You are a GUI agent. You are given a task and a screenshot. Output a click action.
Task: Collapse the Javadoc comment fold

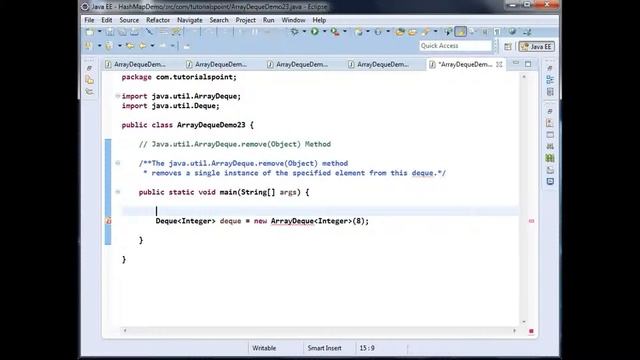point(118,163)
